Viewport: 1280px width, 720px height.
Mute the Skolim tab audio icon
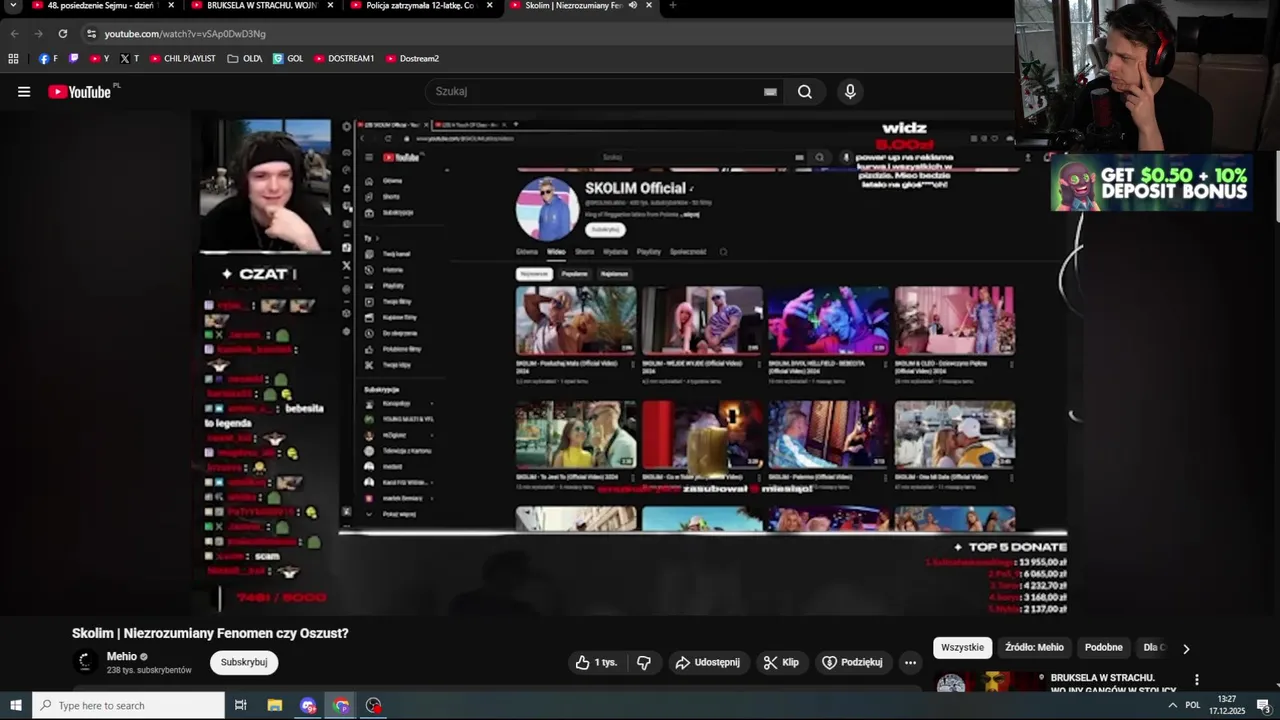pyautogui.click(x=633, y=5)
